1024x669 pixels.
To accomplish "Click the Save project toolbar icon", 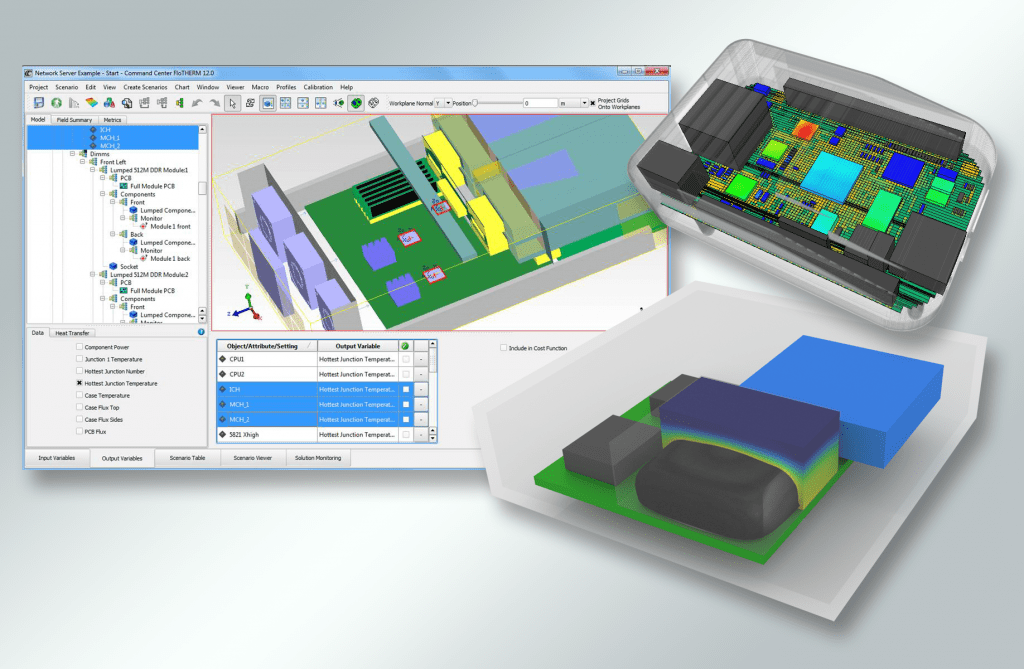I will [x=39, y=103].
